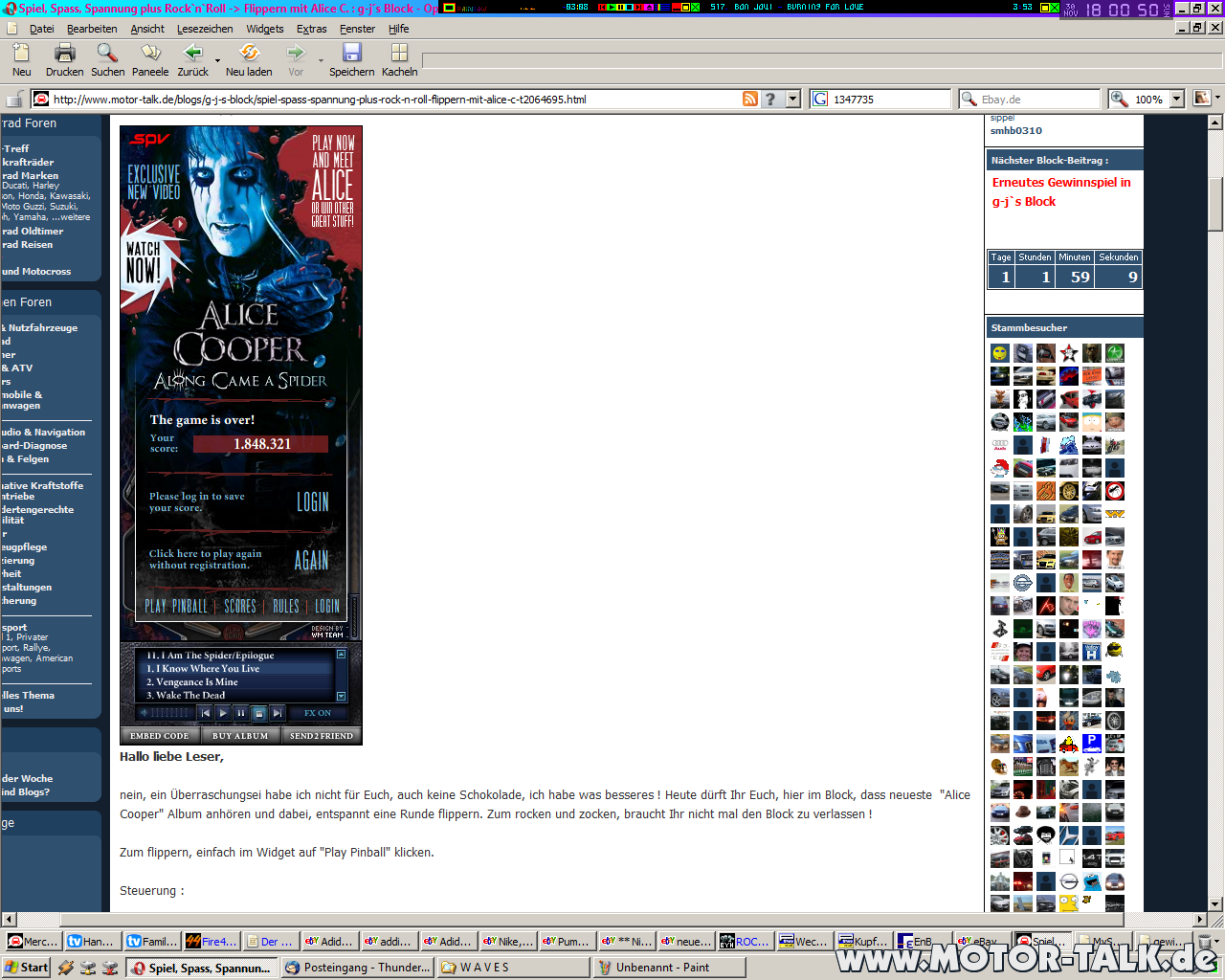1225x980 pixels.
Task: Click the EMBED CODE button
Action: coord(160,736)
